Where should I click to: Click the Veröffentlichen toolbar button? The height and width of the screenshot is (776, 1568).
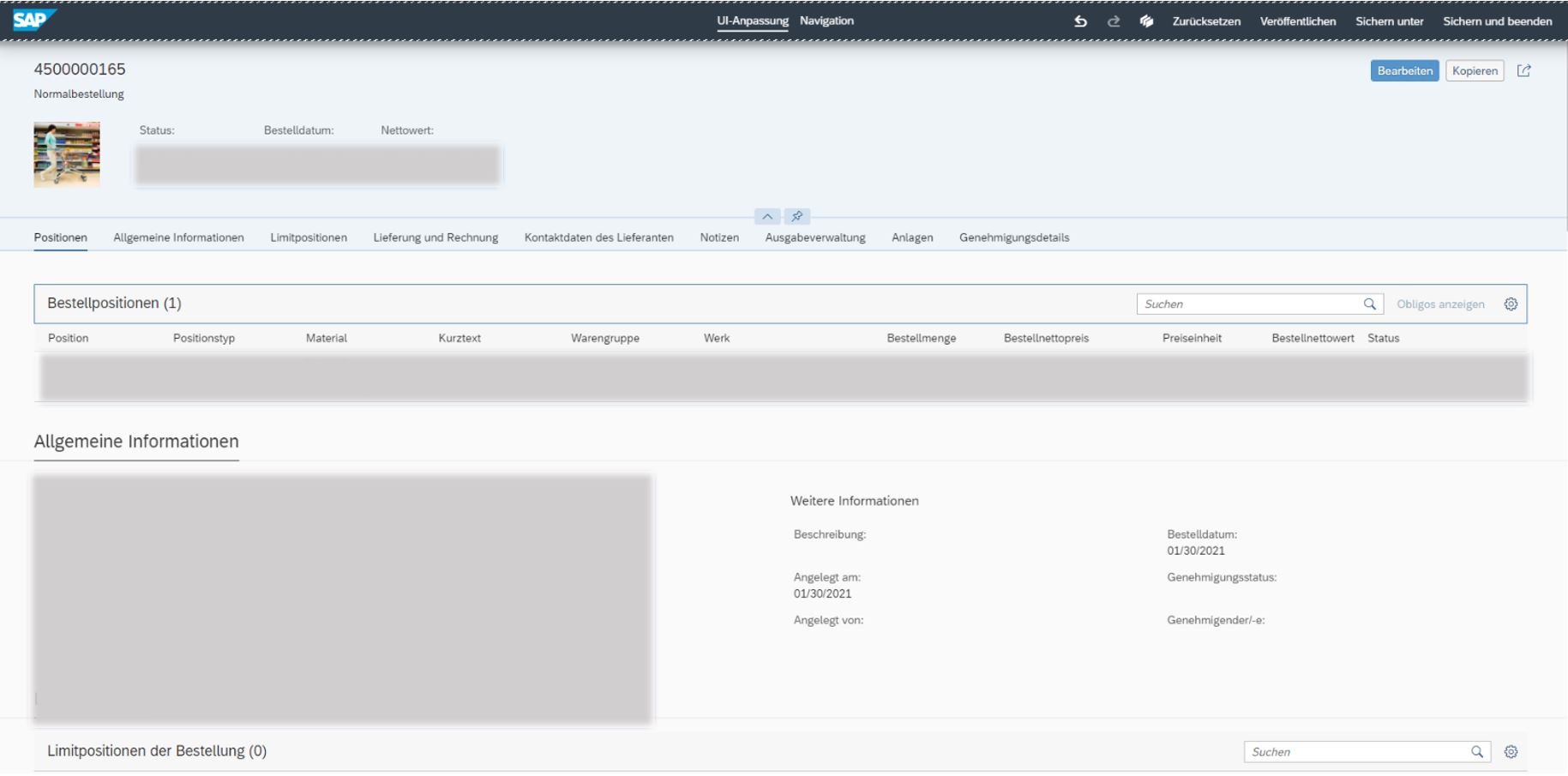coord(1297,21)
